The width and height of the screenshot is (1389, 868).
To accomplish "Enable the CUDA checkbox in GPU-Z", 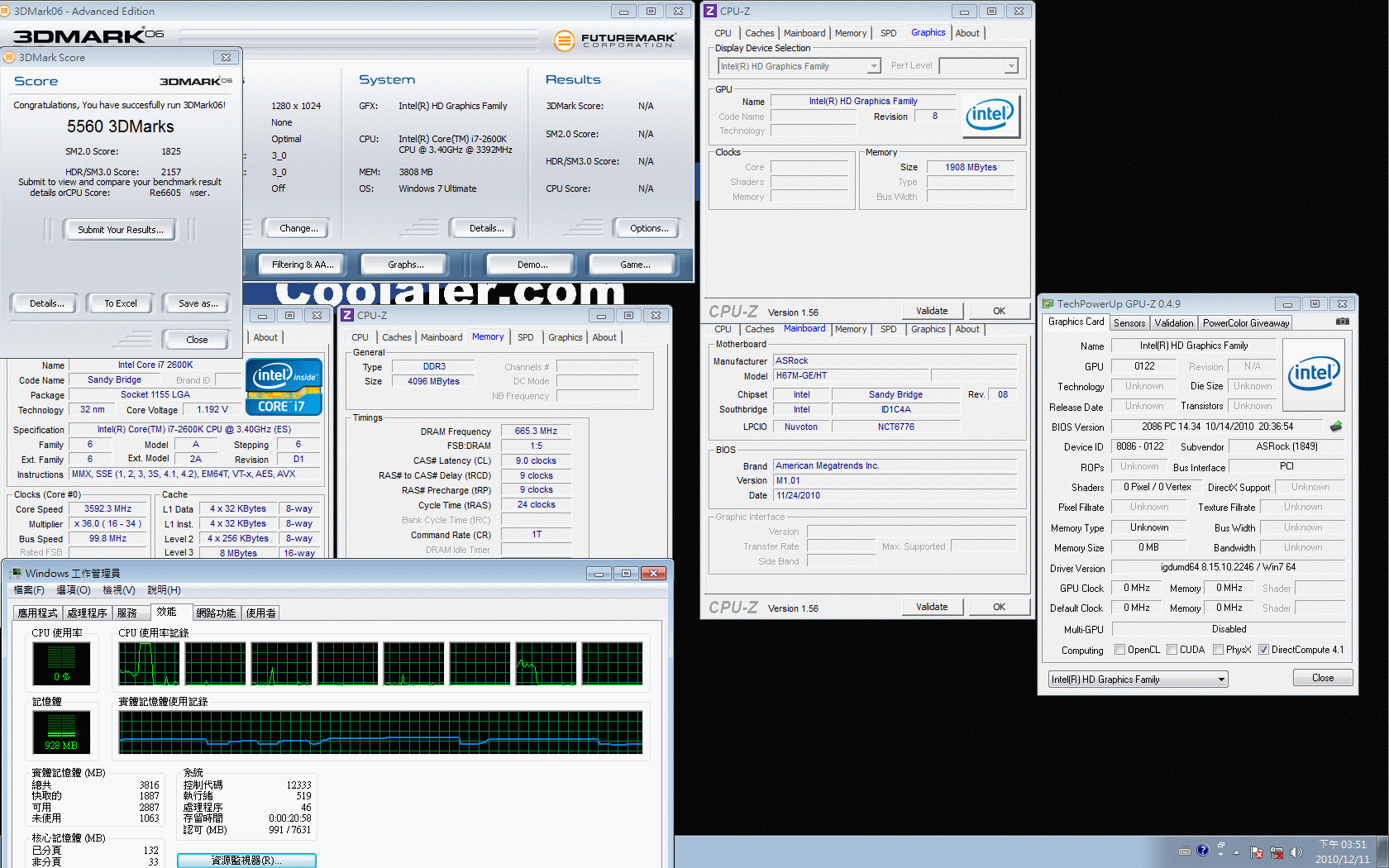I will click(x=1172, y=650).
